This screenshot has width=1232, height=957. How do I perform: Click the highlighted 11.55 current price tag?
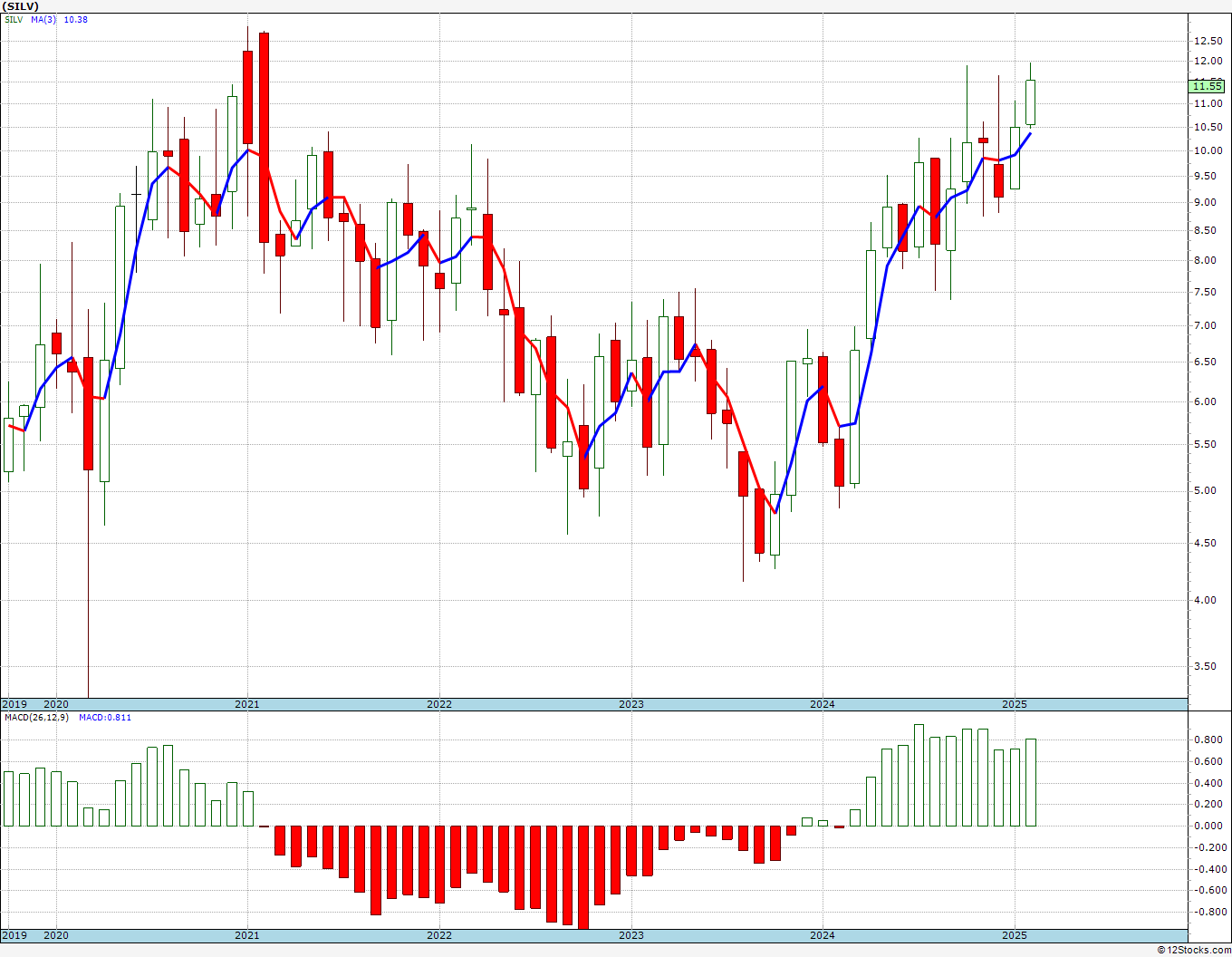point(1208,86)
